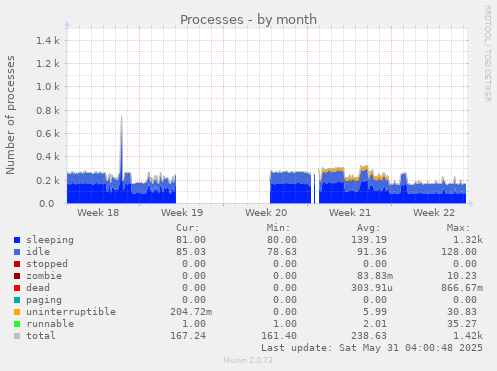Click the paging legend color swatch
This screenshot has width=497, height=371.
[x=17, y=300]
